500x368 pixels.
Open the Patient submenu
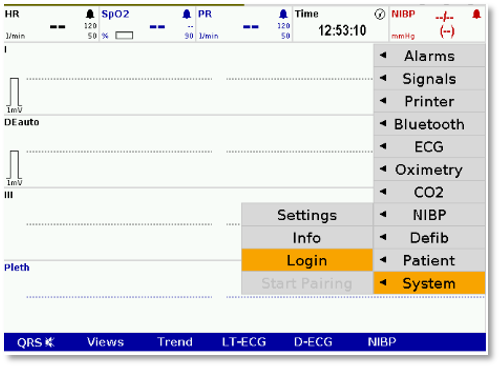click(x=429, y=260)
